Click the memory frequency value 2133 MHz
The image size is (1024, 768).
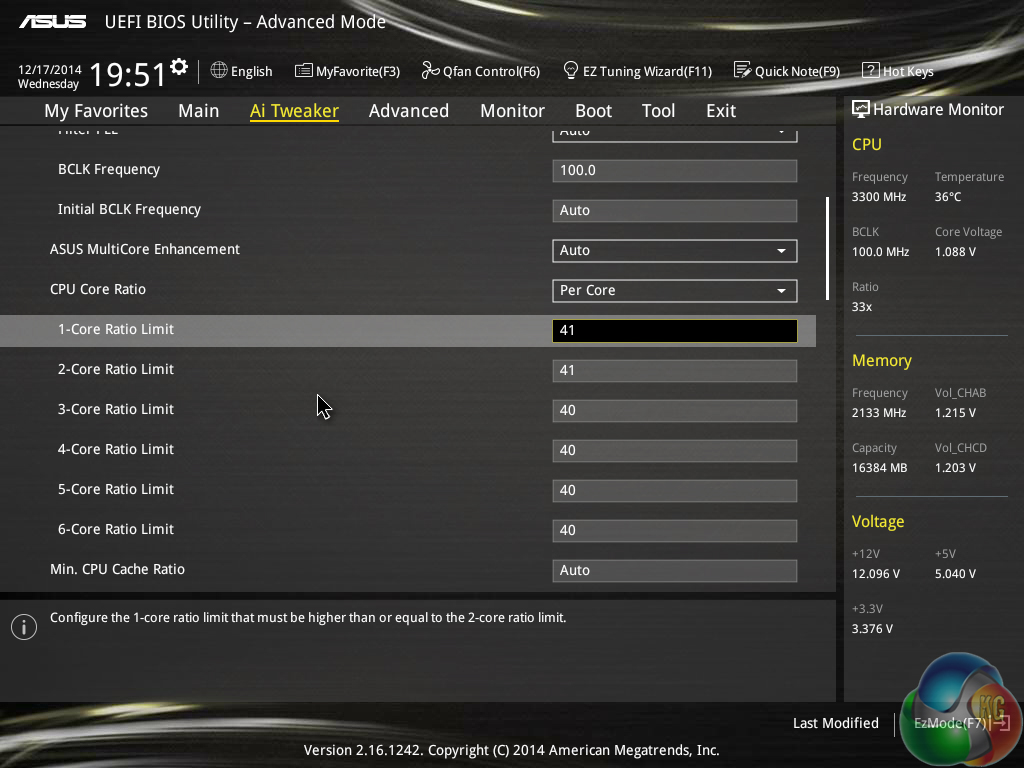tap(879, 413)
